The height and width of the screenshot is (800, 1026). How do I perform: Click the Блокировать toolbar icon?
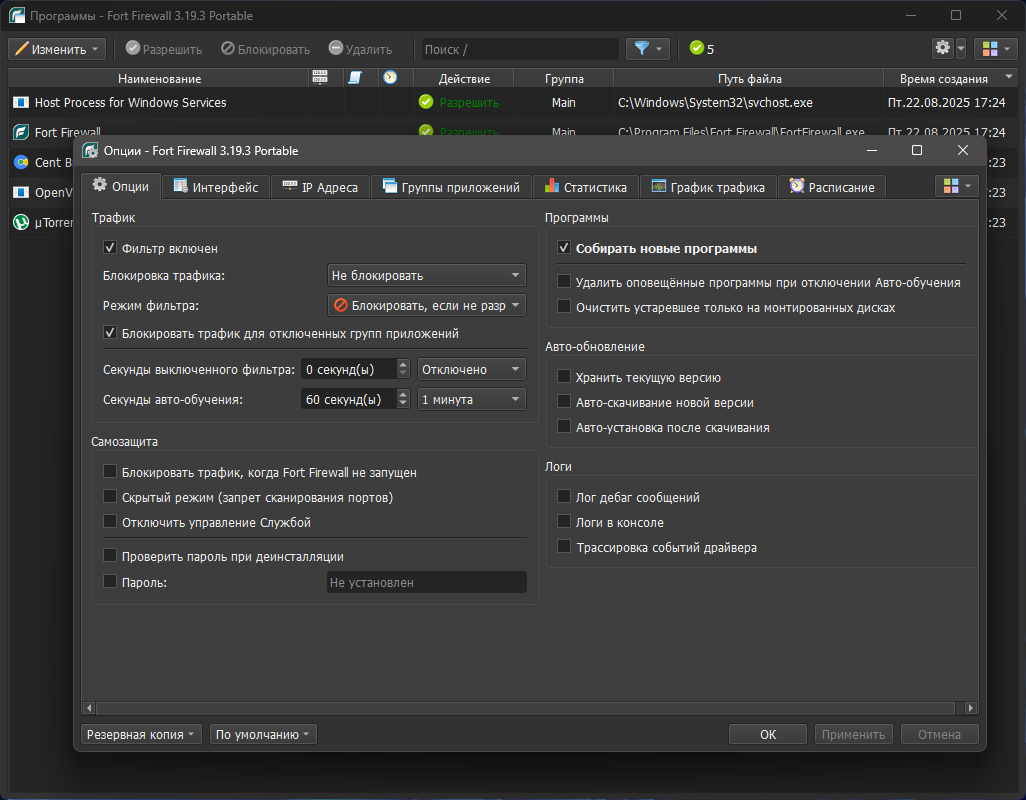(x=228, y=48)
